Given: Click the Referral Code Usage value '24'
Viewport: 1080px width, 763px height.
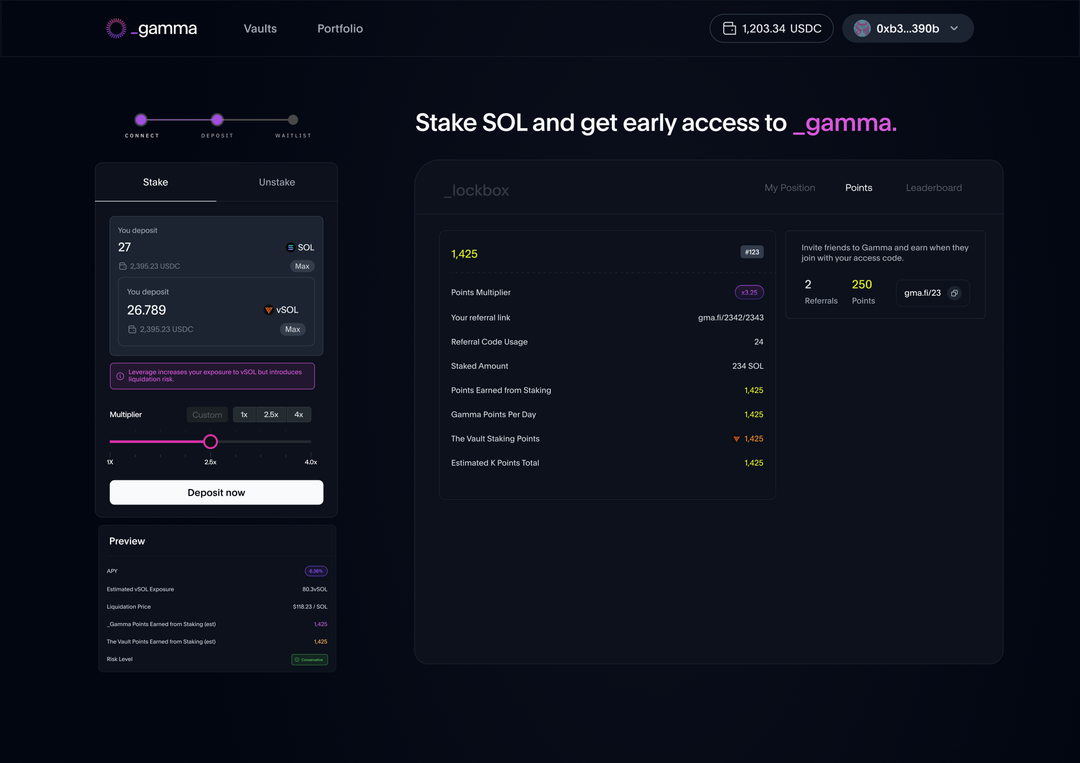Looking at the screenshot, I should [x=758, y=342].
